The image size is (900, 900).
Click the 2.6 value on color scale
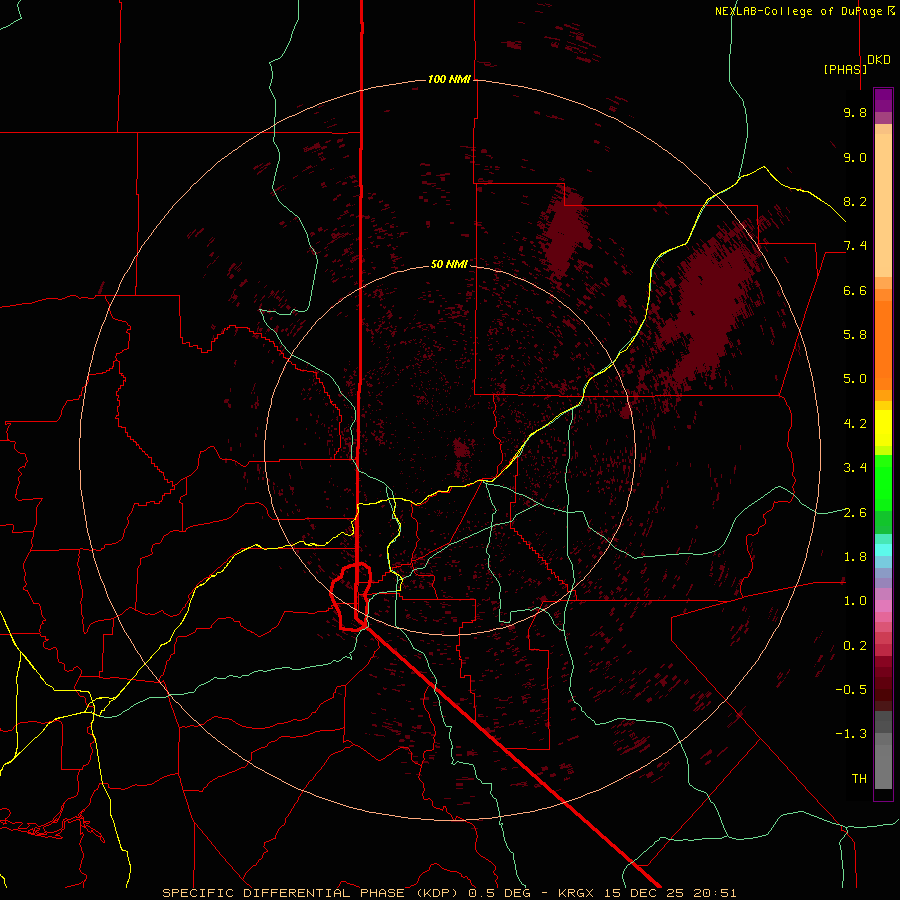(855, 513)
